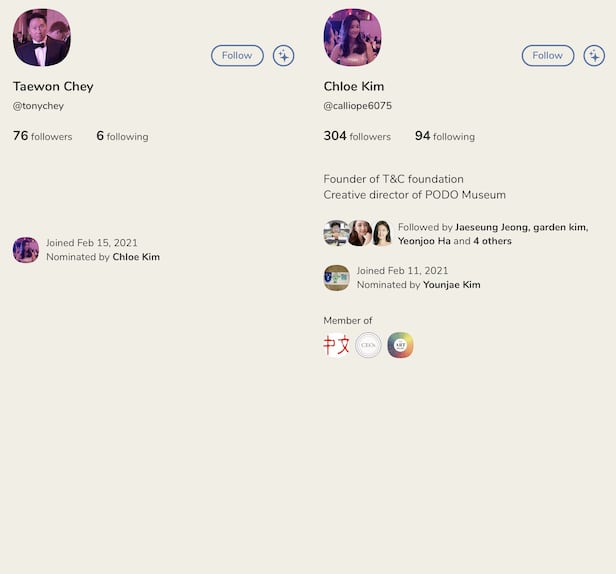Image resolution: width=616 pixels, height=574 pixels.
Task: View Chloe Kim's 94 following list
Action: tap(445, 136)
